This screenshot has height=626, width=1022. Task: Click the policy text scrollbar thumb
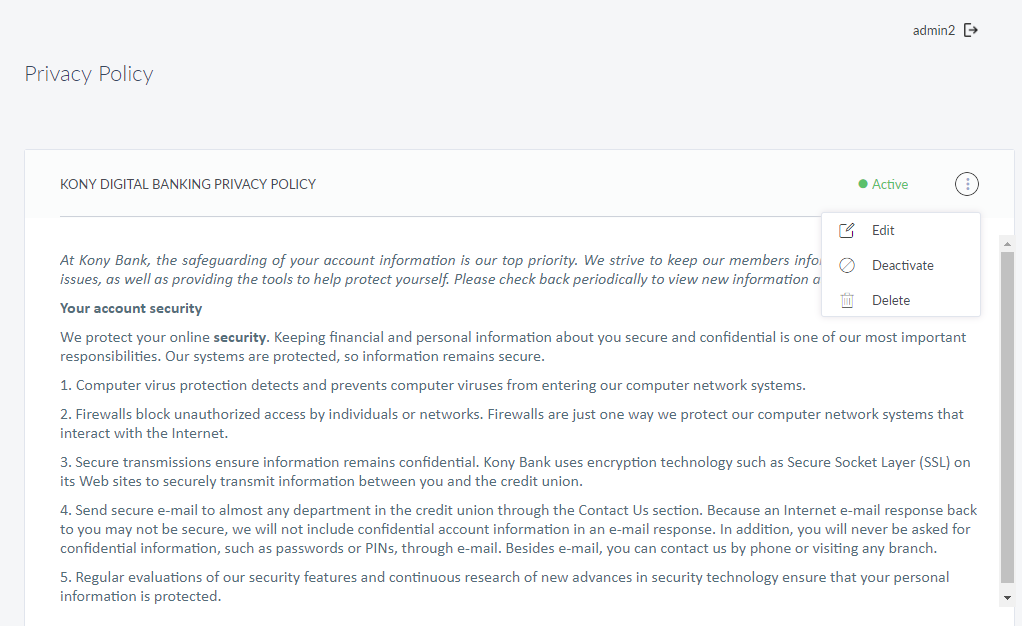(1007, 420)
